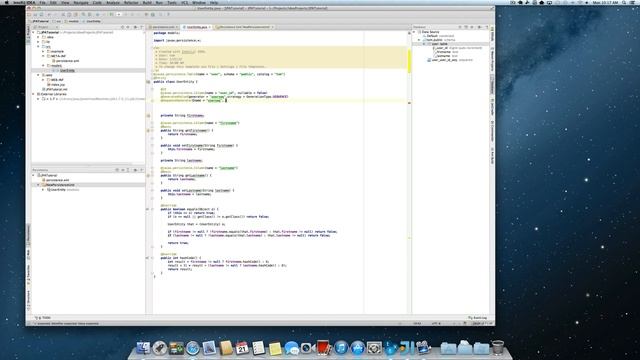Click the gutter icon beside getLastname method
Viewport: 640px width, 360px height.
(149, 176)
